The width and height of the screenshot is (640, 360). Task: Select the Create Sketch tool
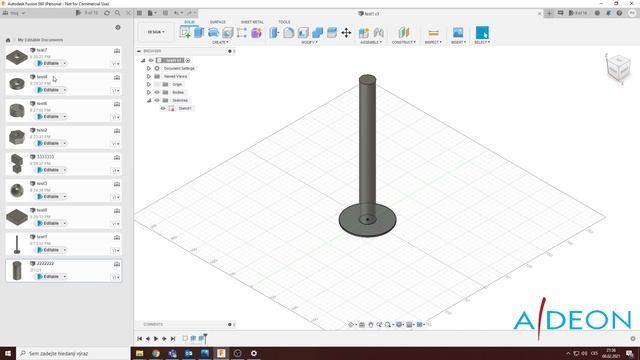(x=184, y=32)
